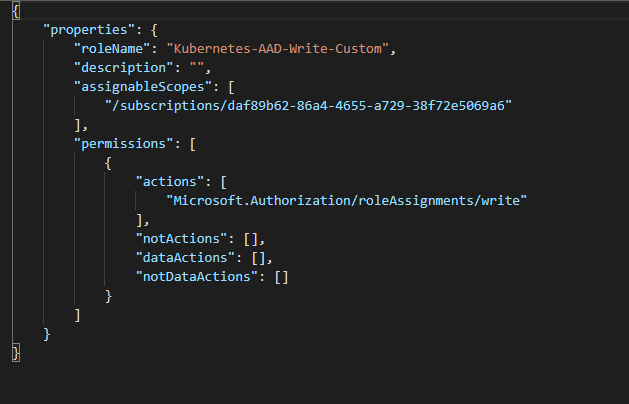Click the /subscriptions/daf89b62 scope string

coord(308,106)
